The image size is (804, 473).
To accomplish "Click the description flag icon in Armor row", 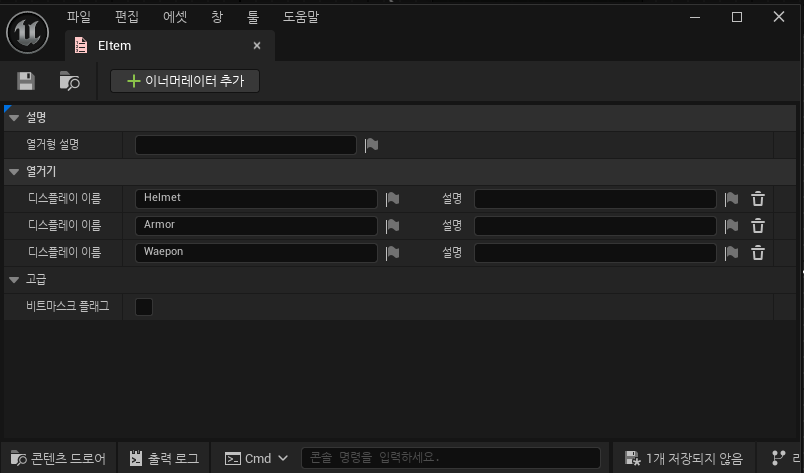I will point(731,226).
